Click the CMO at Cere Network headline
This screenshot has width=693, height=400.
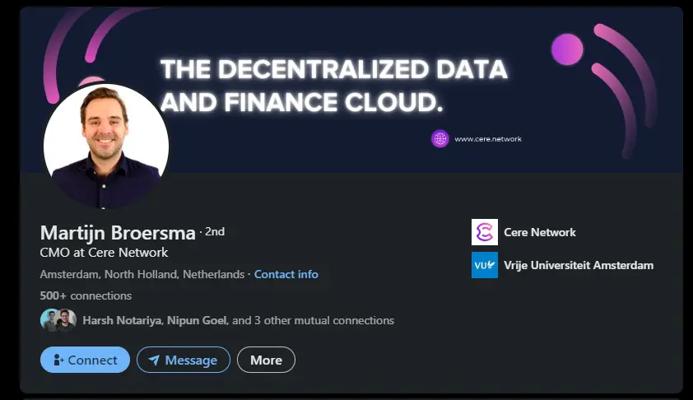104,253
